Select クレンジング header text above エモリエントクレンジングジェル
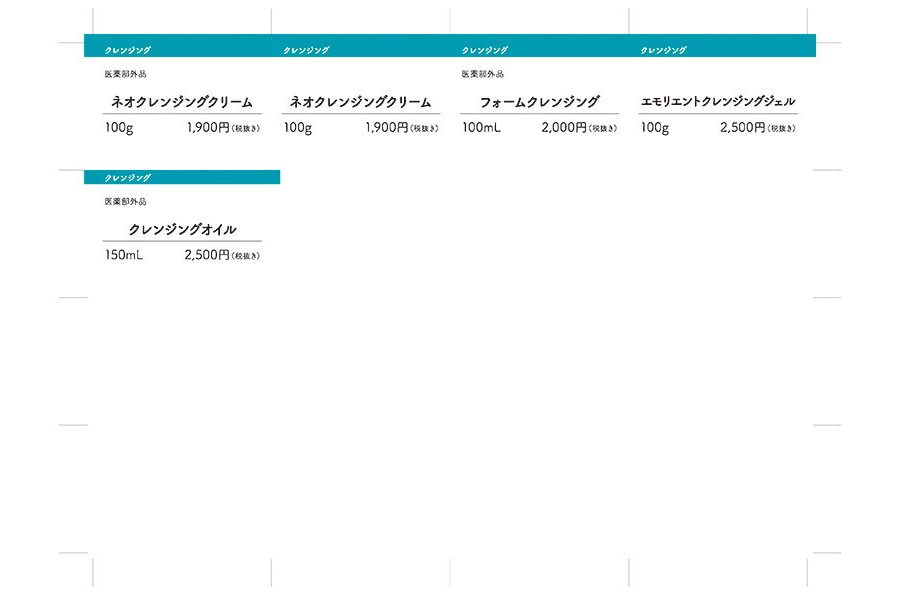The height and width of the screenshot is (595, 900). (x=663, y=50)
